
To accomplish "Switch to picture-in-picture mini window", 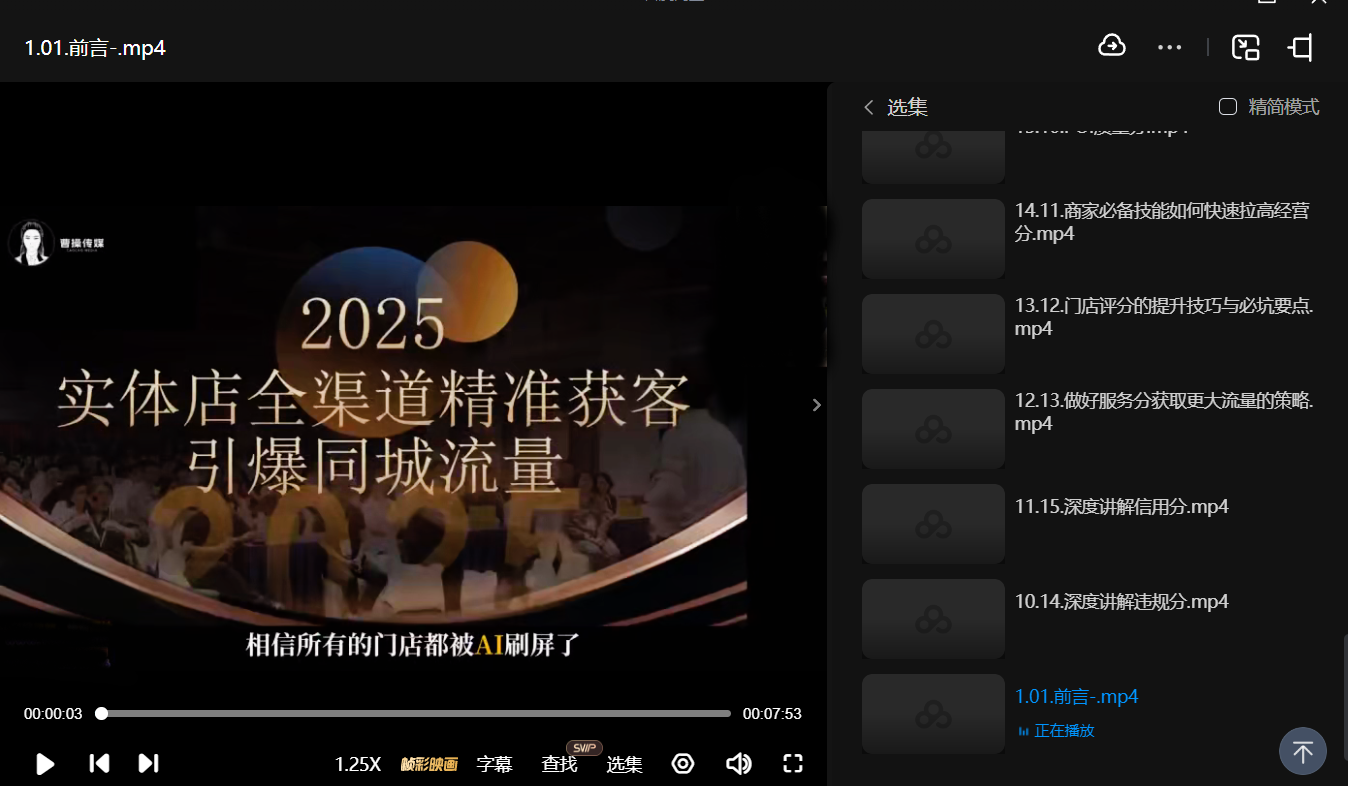I will point(1246,47).
